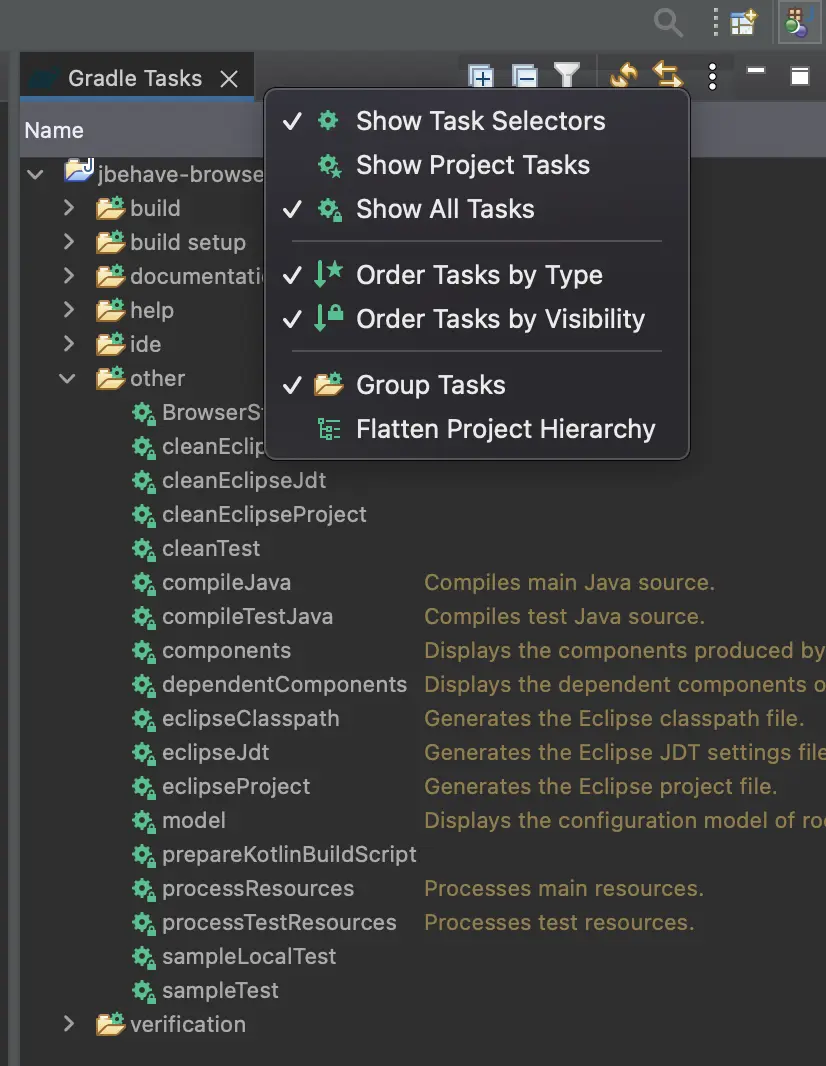Click the Name column header
This screenshot has height=1066, width=826.
coord(54,130)
